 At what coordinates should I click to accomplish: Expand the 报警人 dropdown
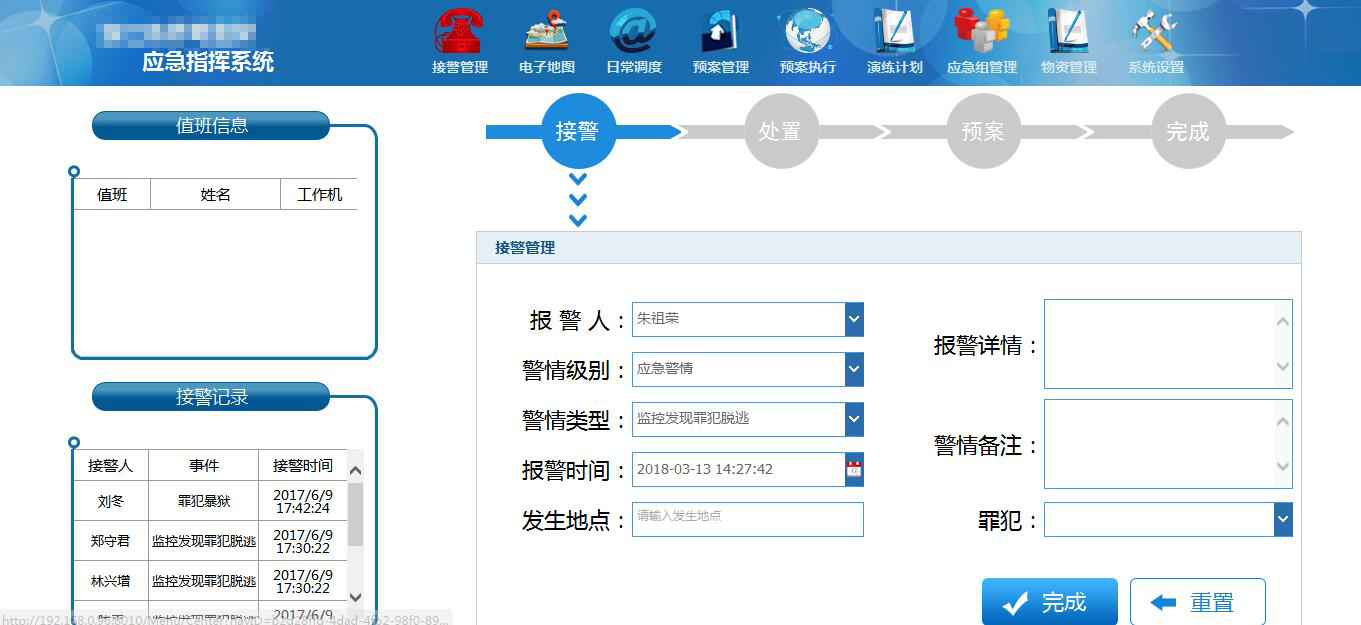854,319
